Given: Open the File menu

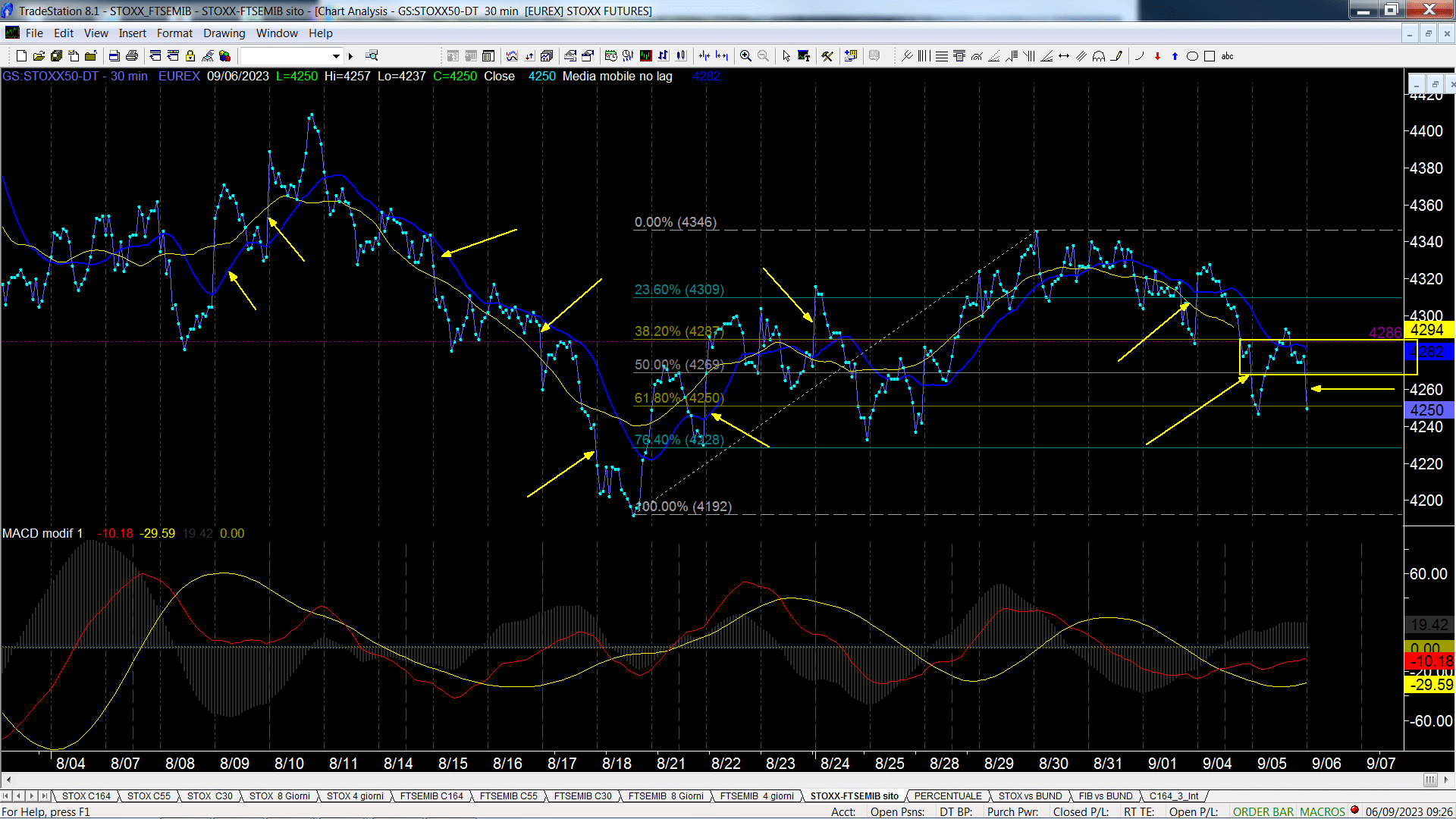Looking at the screenshot, I should pos(34,33).
